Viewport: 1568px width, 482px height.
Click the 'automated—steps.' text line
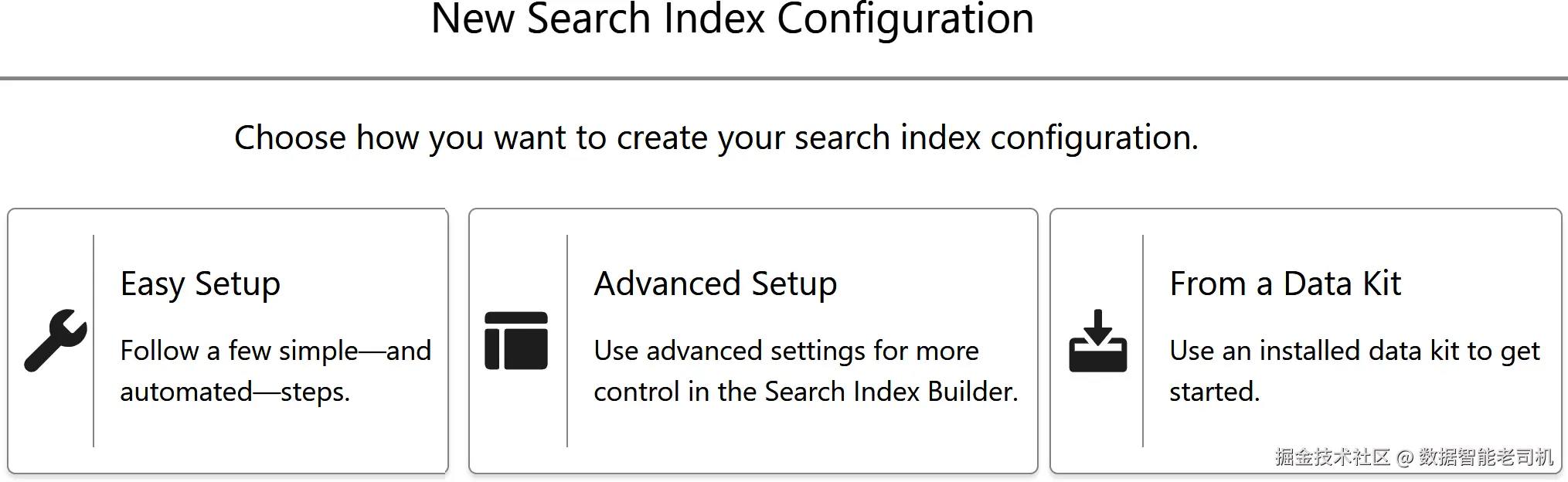235,392
